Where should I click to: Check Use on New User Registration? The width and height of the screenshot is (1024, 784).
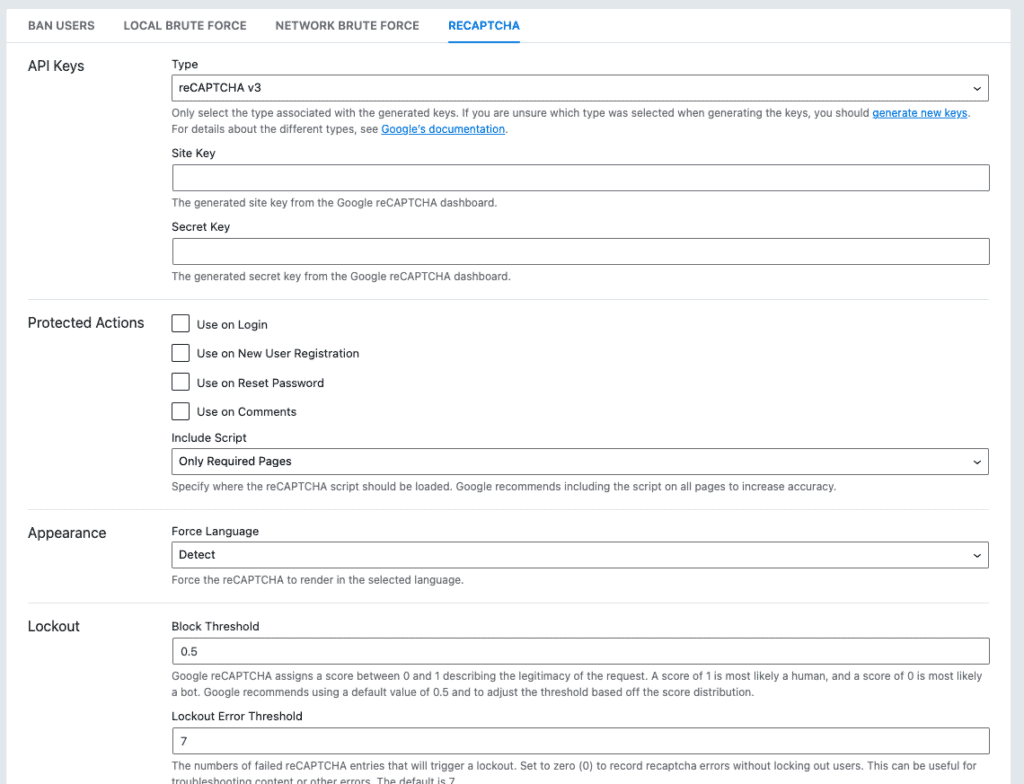pyautogui.click(x=180, y=353)
